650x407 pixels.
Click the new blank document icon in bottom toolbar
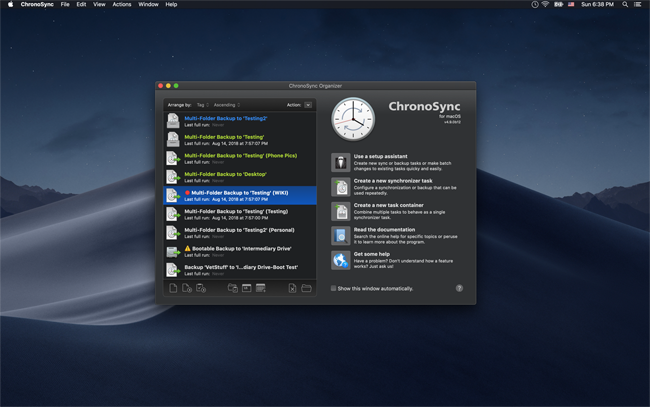click(173, 288)
